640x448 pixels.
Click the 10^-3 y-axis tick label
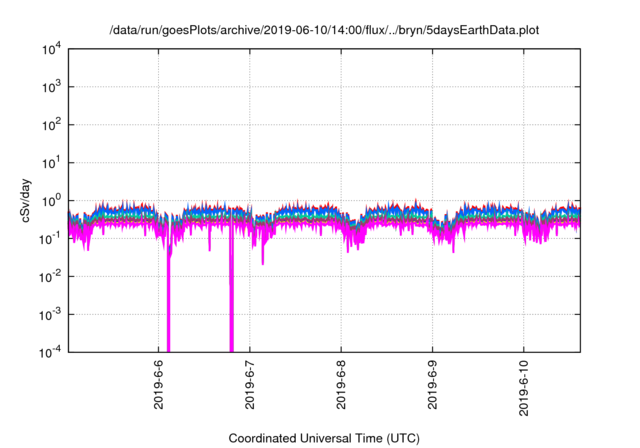click(x=50, y=315)
